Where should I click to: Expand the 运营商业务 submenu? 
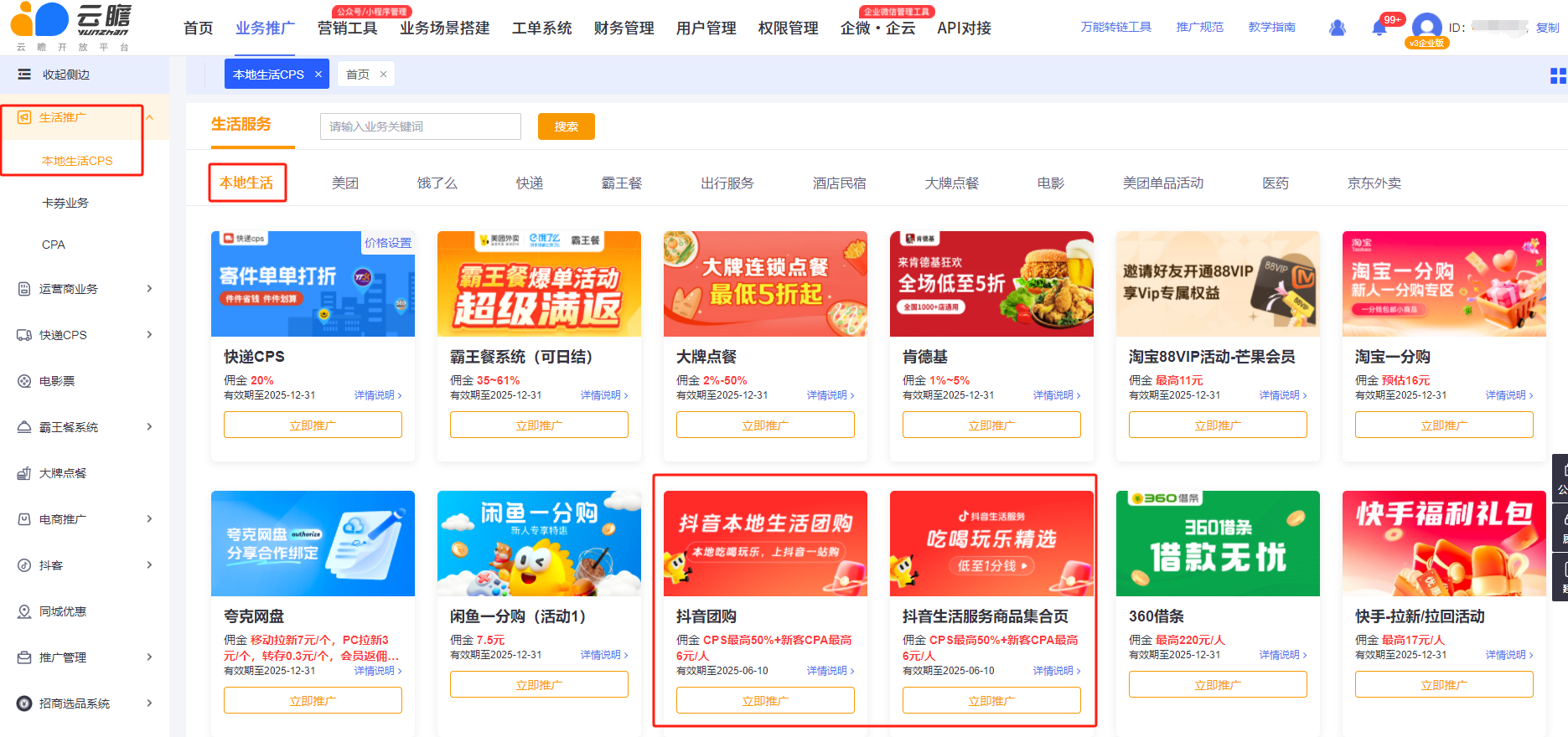pyautogui.click(x=150, y=289)
